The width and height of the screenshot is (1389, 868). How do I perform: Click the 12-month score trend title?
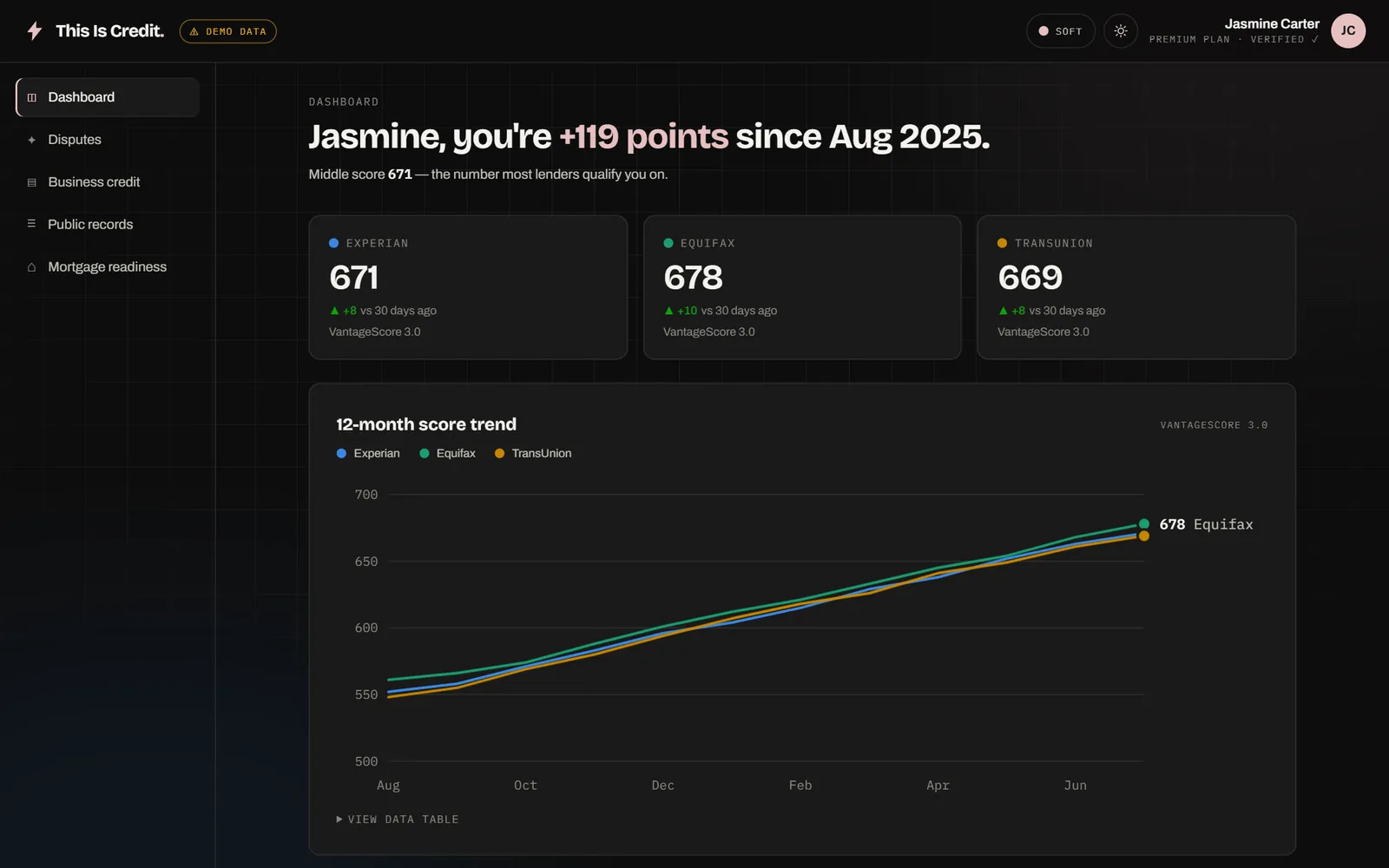coord(426,424)
